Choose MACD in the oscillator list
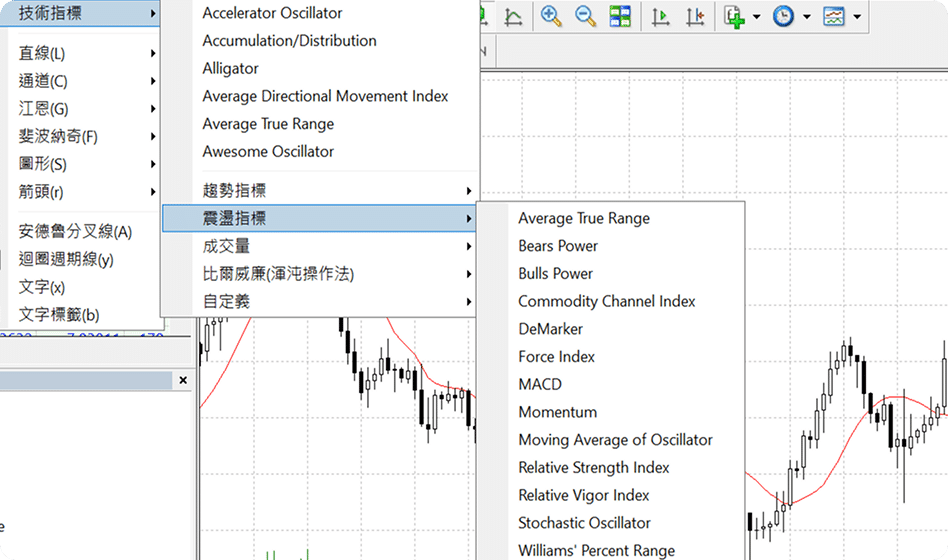The image size is (948, 560). (540, 384)
